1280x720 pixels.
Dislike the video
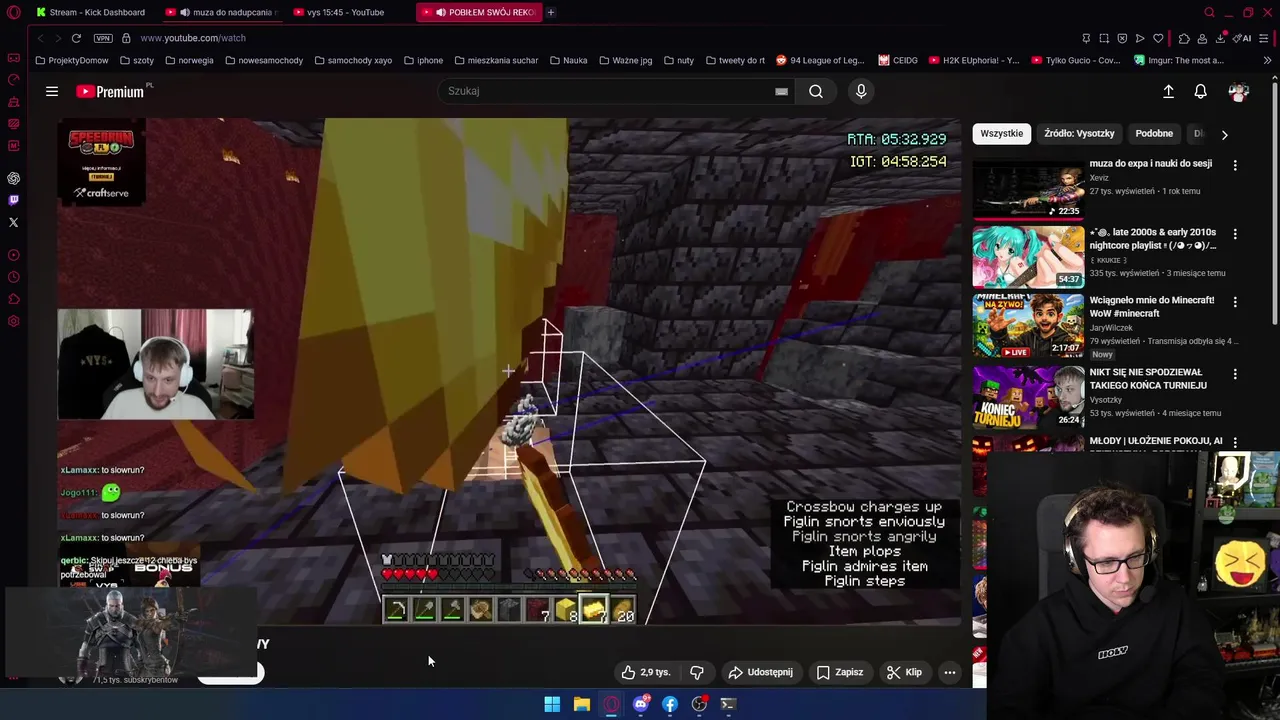(697, 672)
